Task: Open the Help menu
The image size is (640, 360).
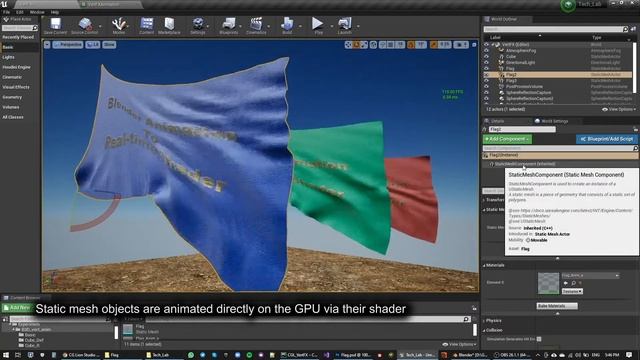Action: point(55,12)
